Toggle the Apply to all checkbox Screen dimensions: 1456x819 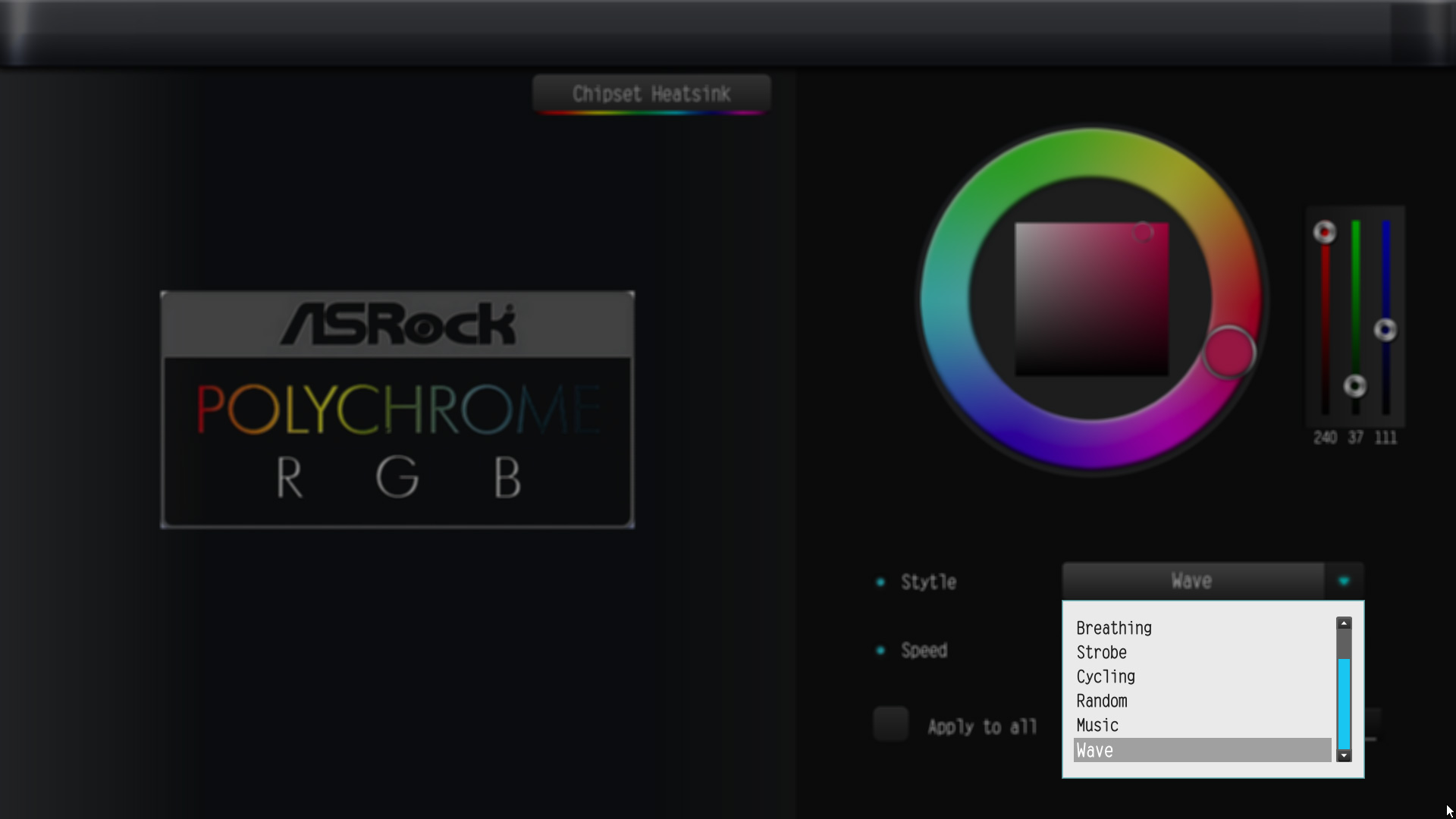(891, 724)
